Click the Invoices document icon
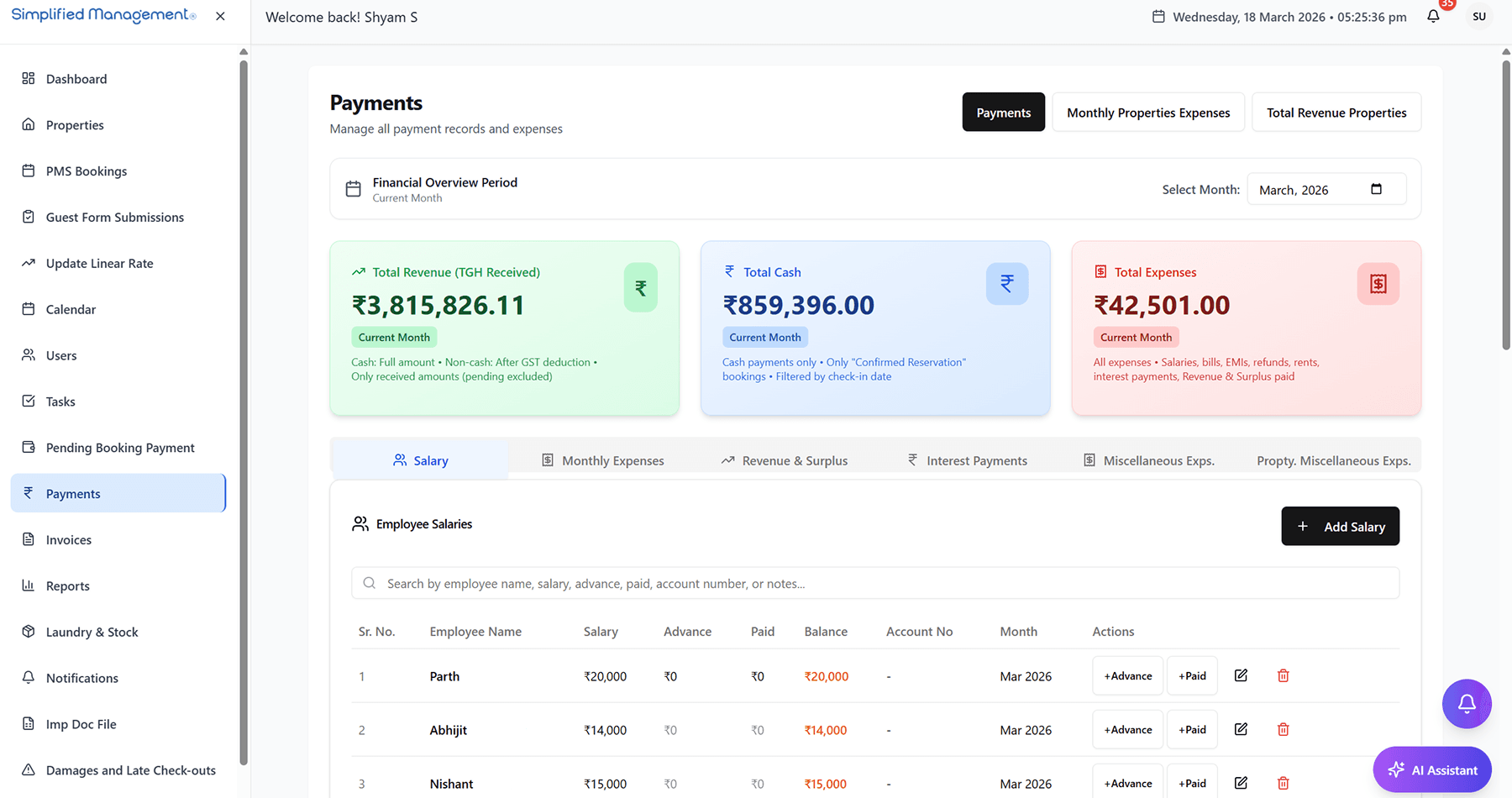The width and height of the screenshot is (1512, 798). click(29, 539)
